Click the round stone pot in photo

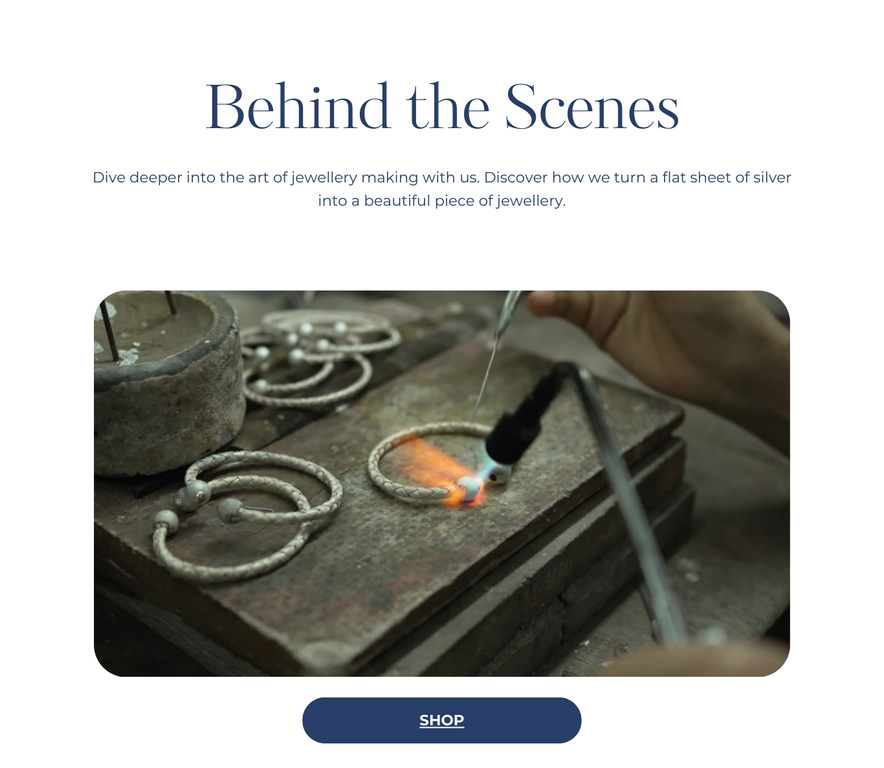(x=166, y=383)
